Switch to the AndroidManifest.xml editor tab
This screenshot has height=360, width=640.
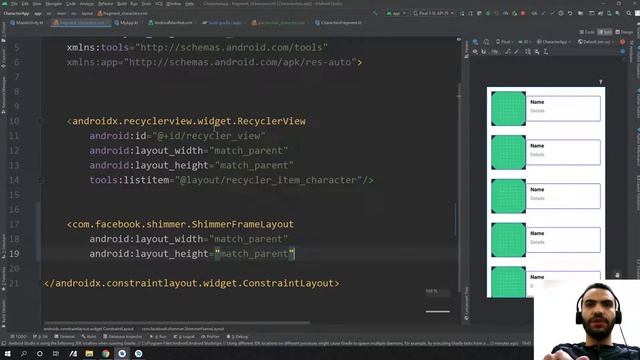coord(170,23)
